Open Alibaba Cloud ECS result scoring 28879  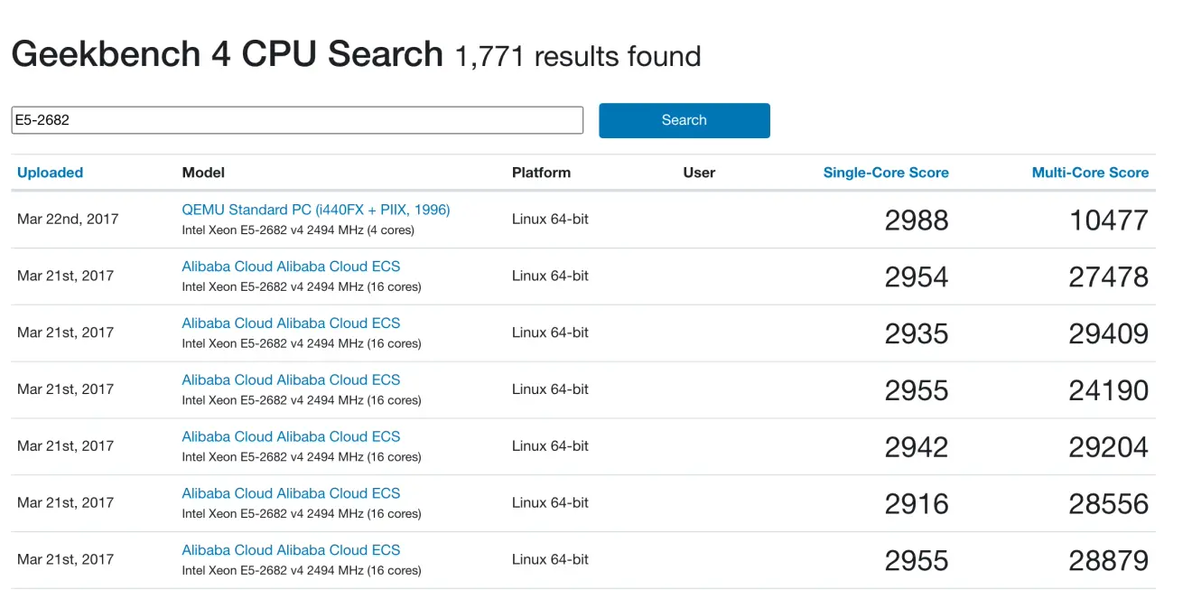pos(290,550)
